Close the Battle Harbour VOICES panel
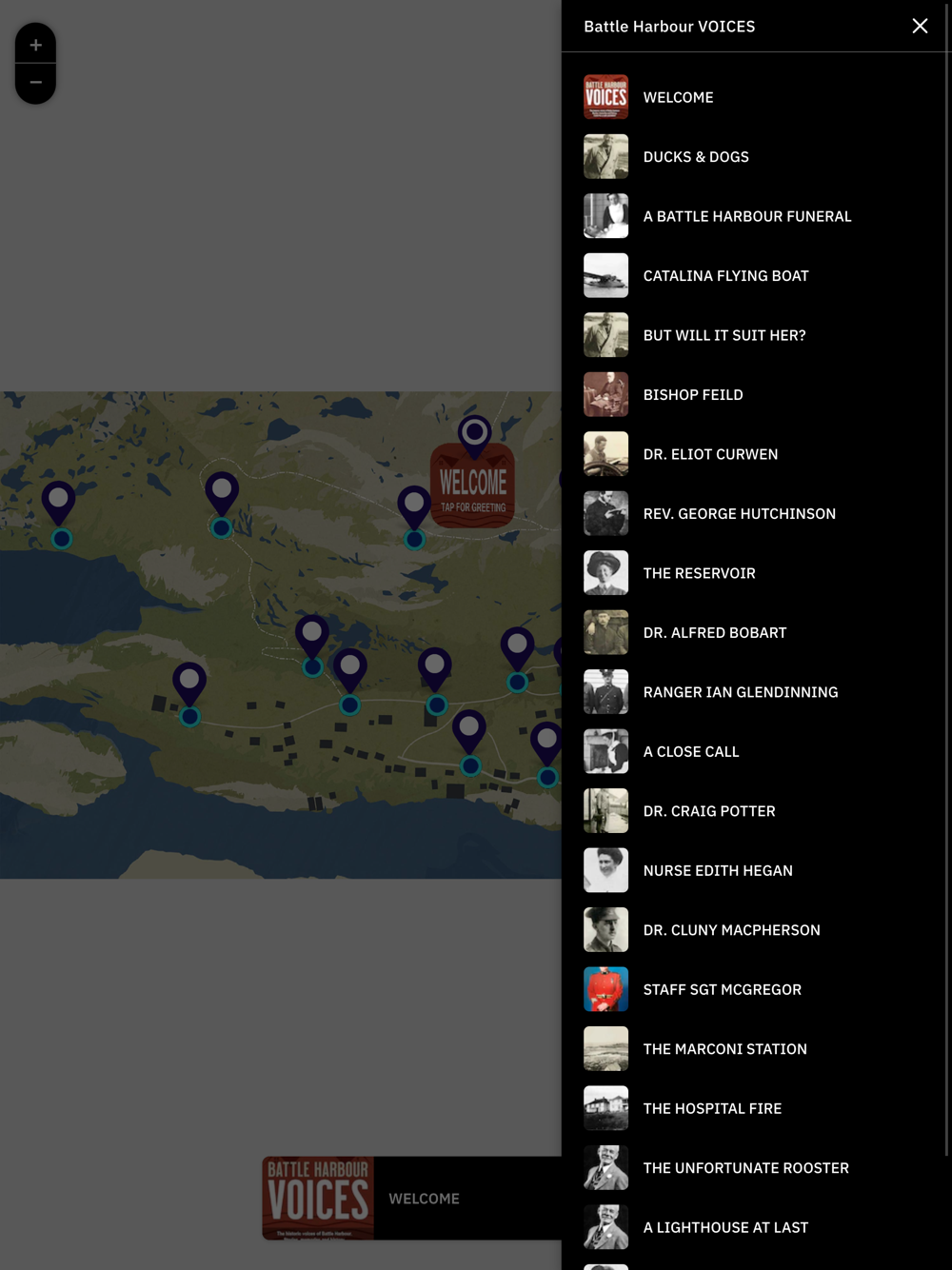The image size is (952, 1270). click(920, 26)
